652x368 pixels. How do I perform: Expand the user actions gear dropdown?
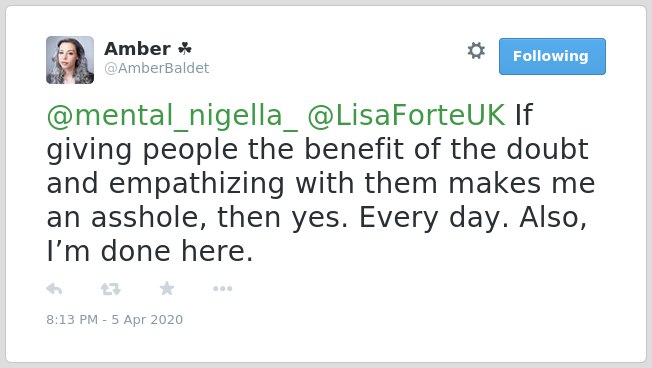coord(476,51)
